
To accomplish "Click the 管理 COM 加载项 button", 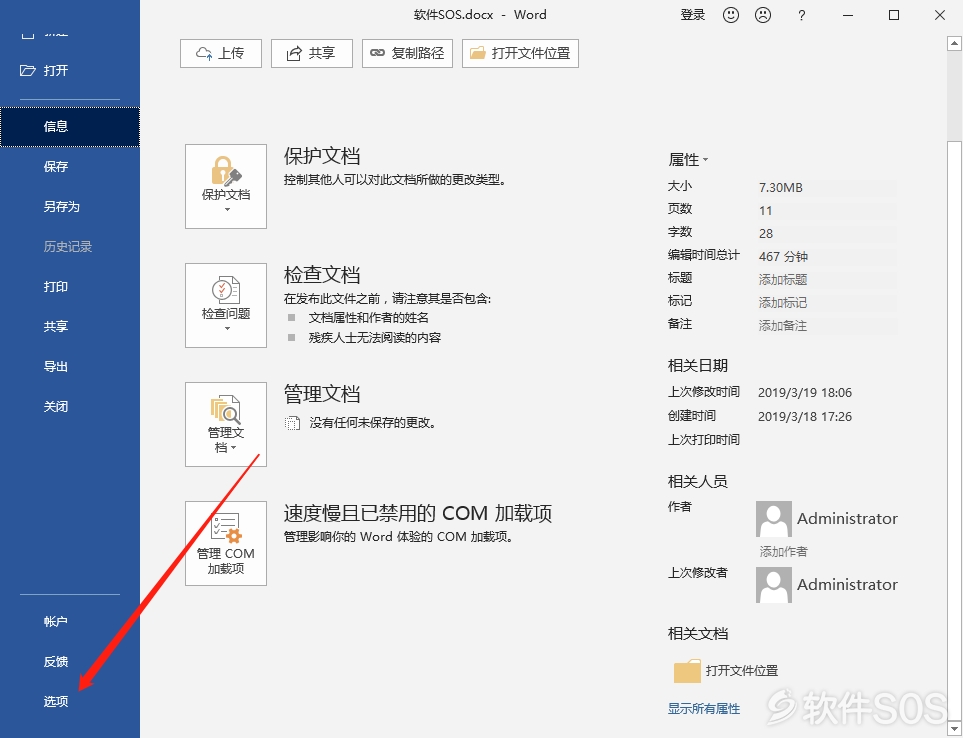I will click(226, 543).
